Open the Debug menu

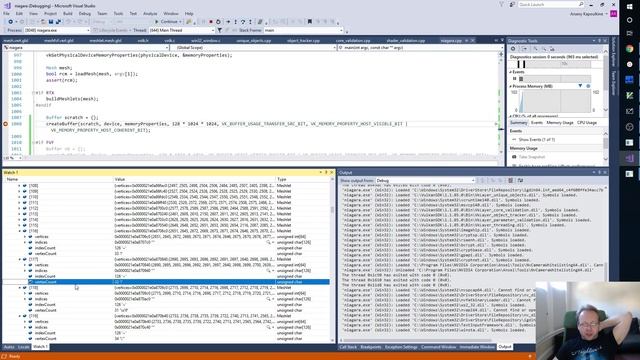pos(84,13)
